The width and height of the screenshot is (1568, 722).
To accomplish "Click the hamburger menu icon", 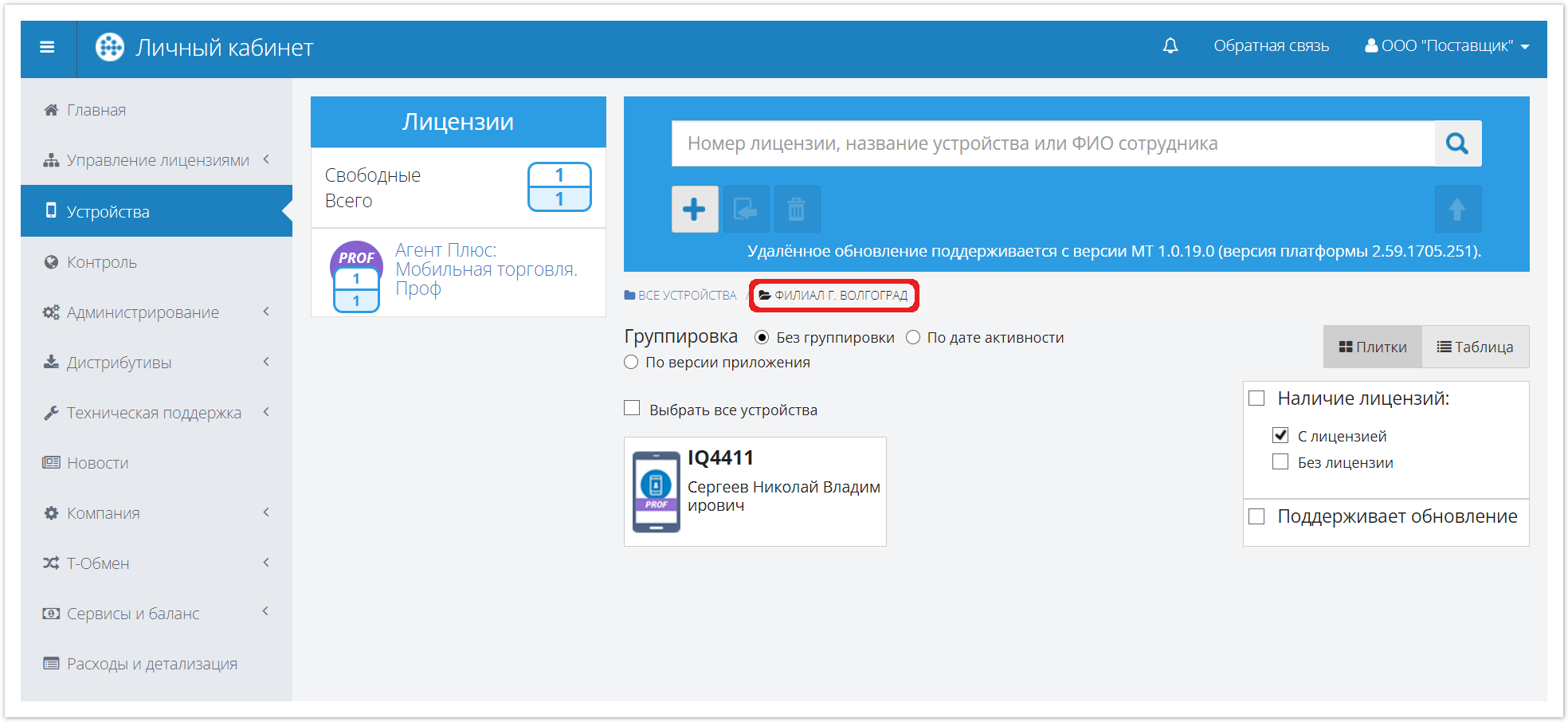I will pyautogui.click(x=48, y=48).
